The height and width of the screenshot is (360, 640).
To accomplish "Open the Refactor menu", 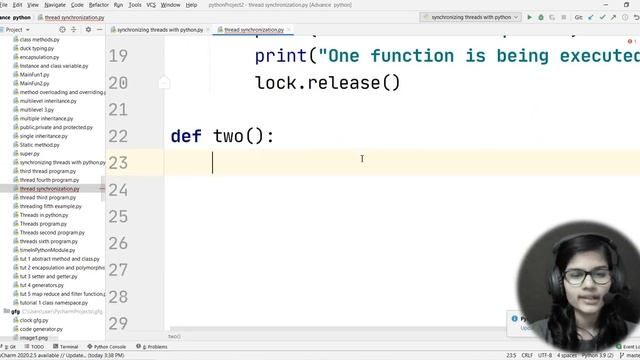I will click(x=99, y=5).
